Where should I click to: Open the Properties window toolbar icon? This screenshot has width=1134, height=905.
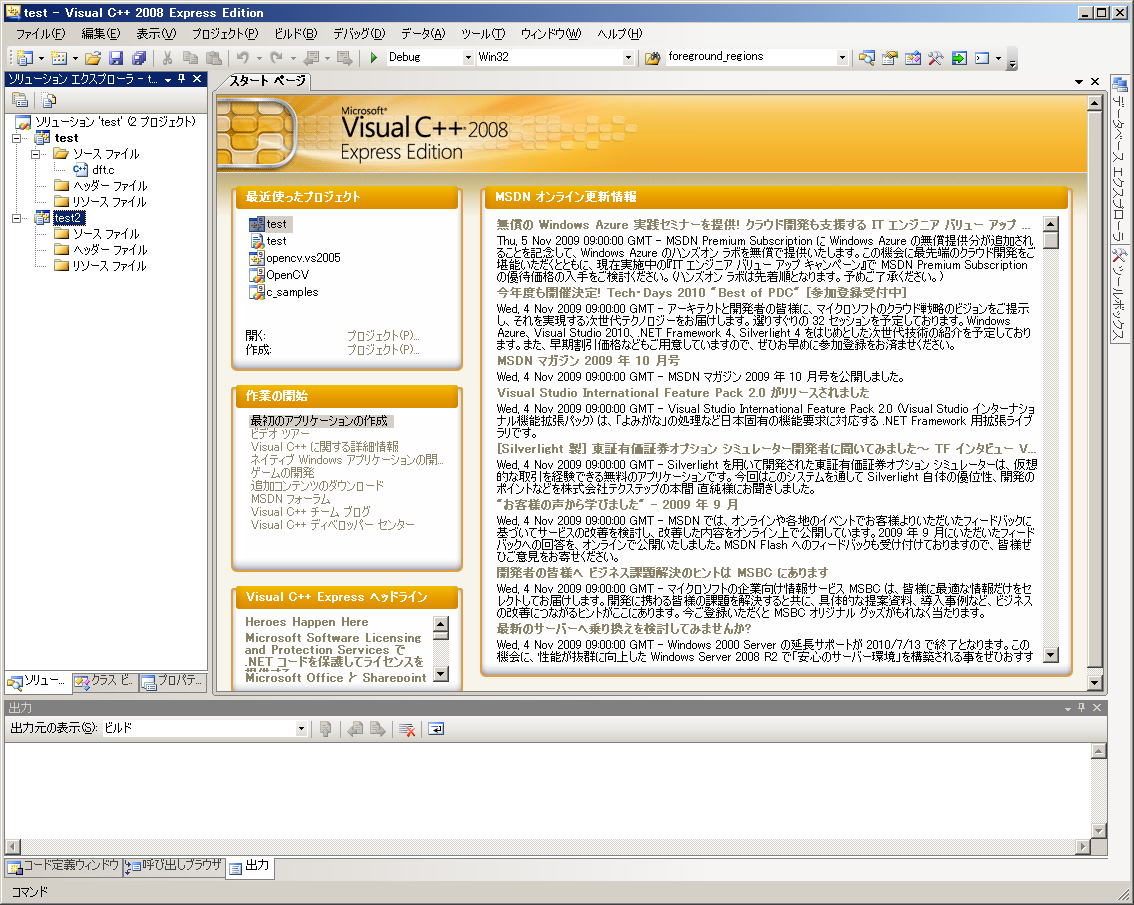click(890, 57)
